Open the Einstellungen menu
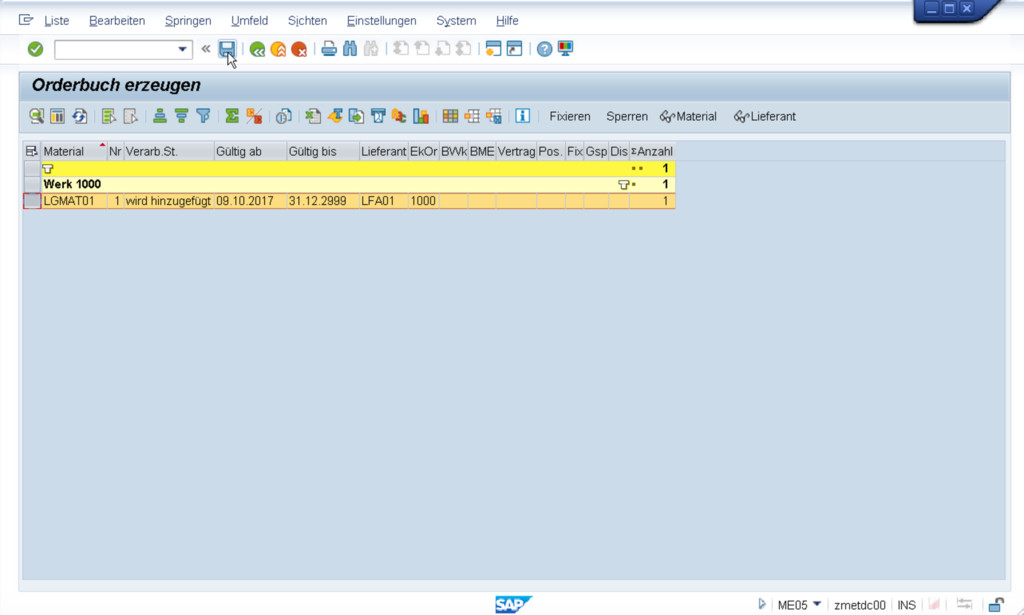This screenshot has width=1024, height=615. point(381,21)
